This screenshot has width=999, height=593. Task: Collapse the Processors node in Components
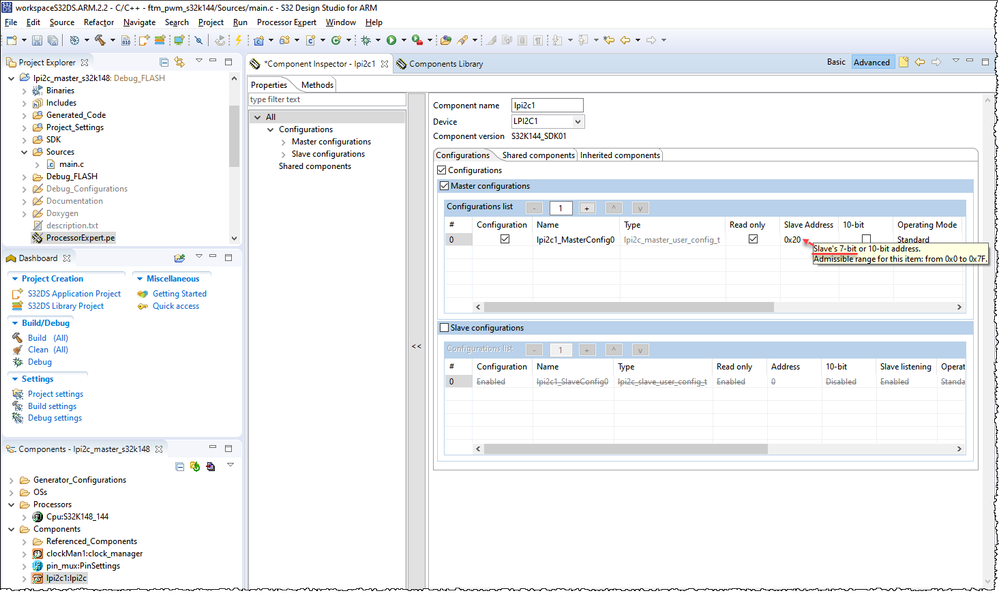pyautogui.click(x=11, y=504)
